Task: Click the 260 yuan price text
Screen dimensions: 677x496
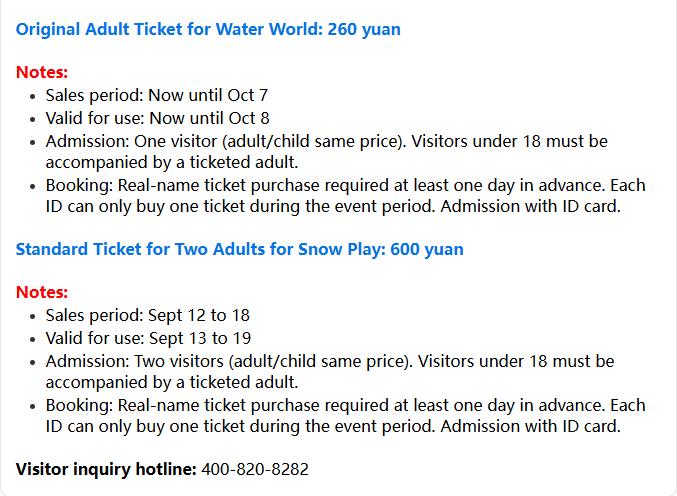Action: coord(364,29)
